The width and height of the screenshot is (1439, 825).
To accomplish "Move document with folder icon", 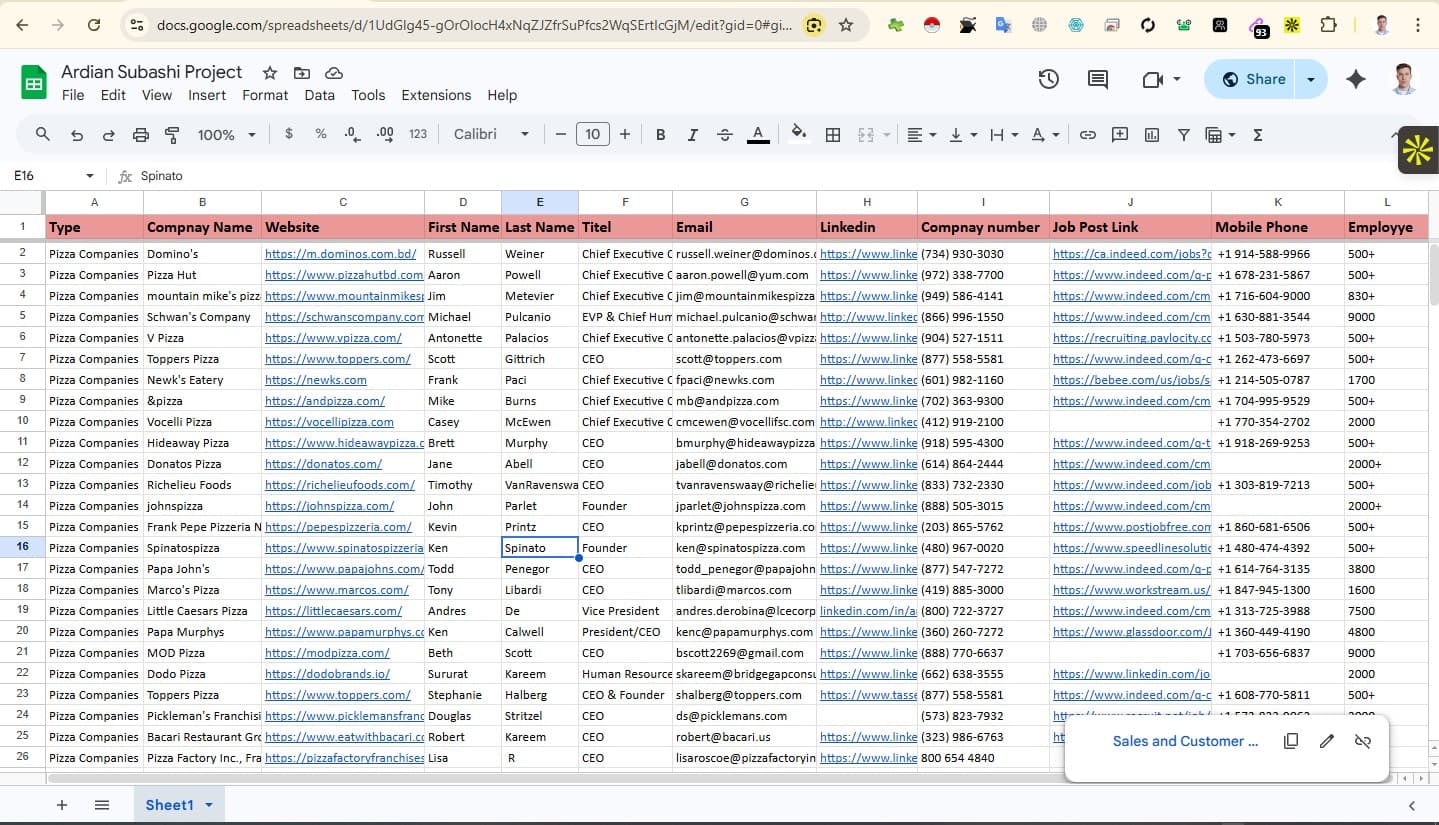I will tap(302, 72).
